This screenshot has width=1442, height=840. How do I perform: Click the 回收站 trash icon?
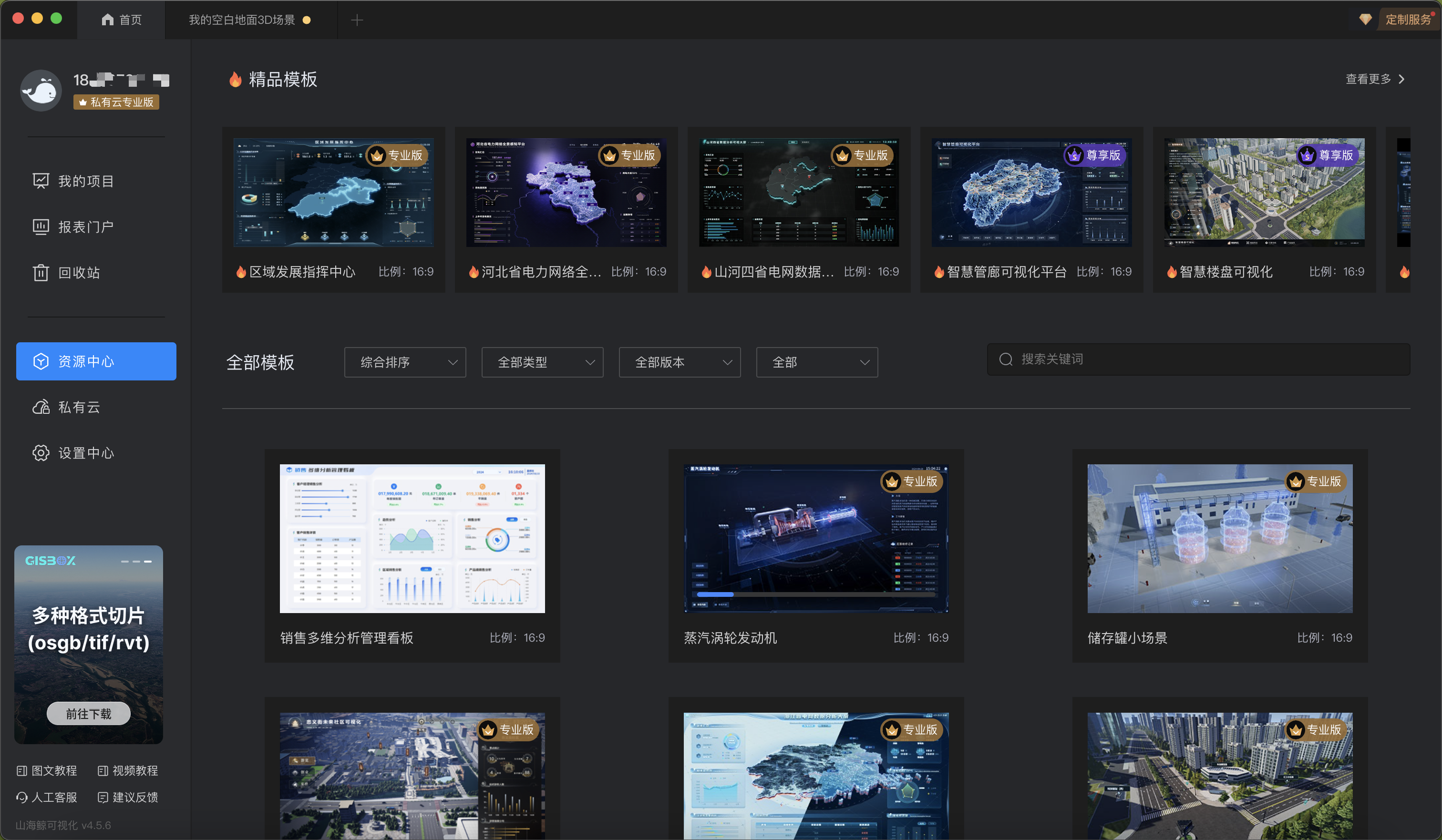(41, 272)
